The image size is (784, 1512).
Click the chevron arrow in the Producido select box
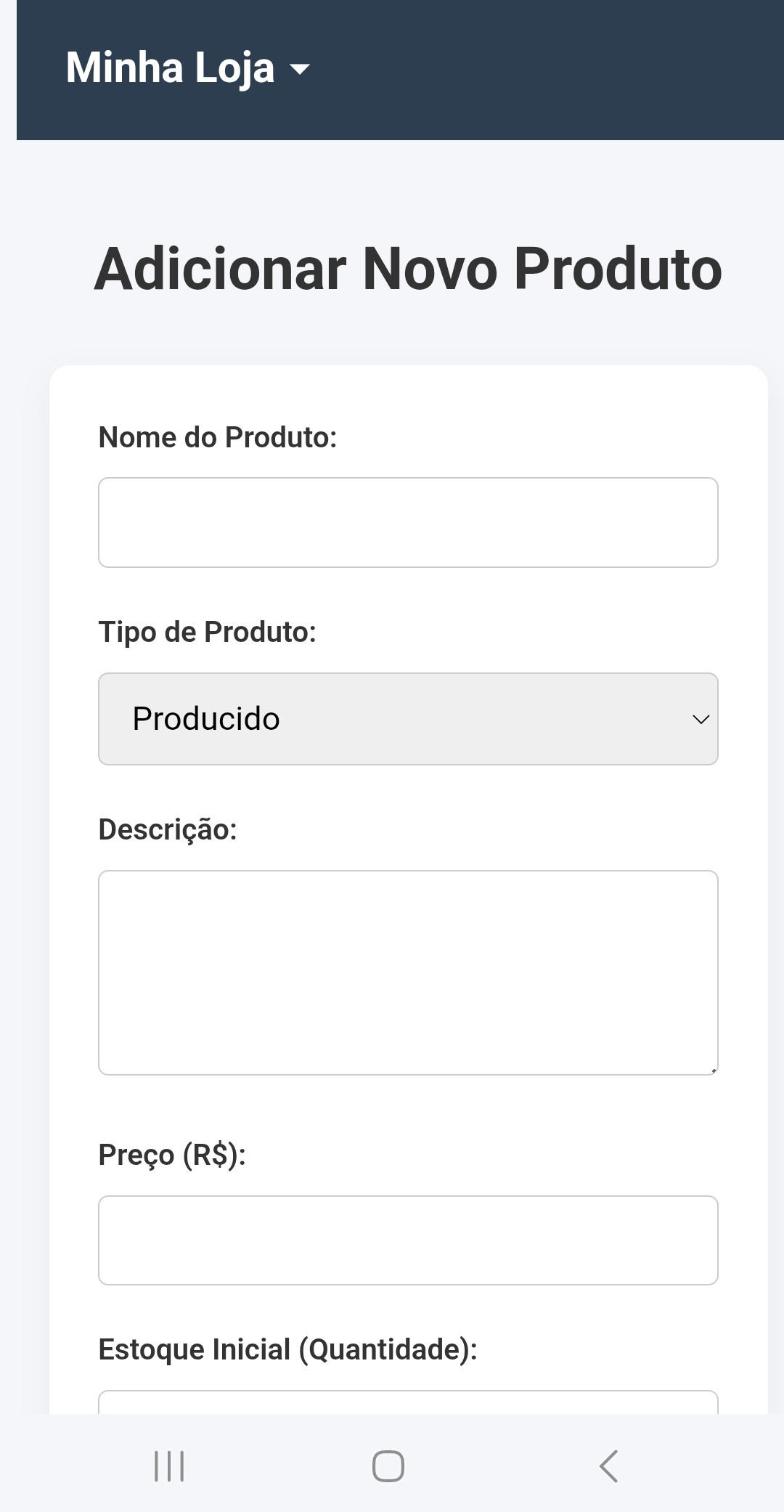pyautogui.click(x=701, y=720)
